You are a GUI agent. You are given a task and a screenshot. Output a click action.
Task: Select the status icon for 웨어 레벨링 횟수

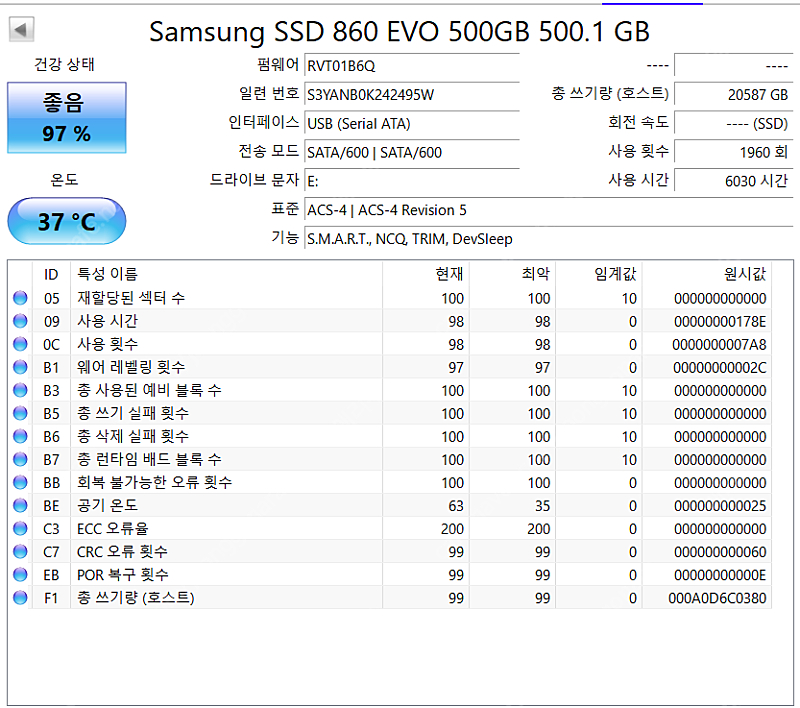[20, 367]
